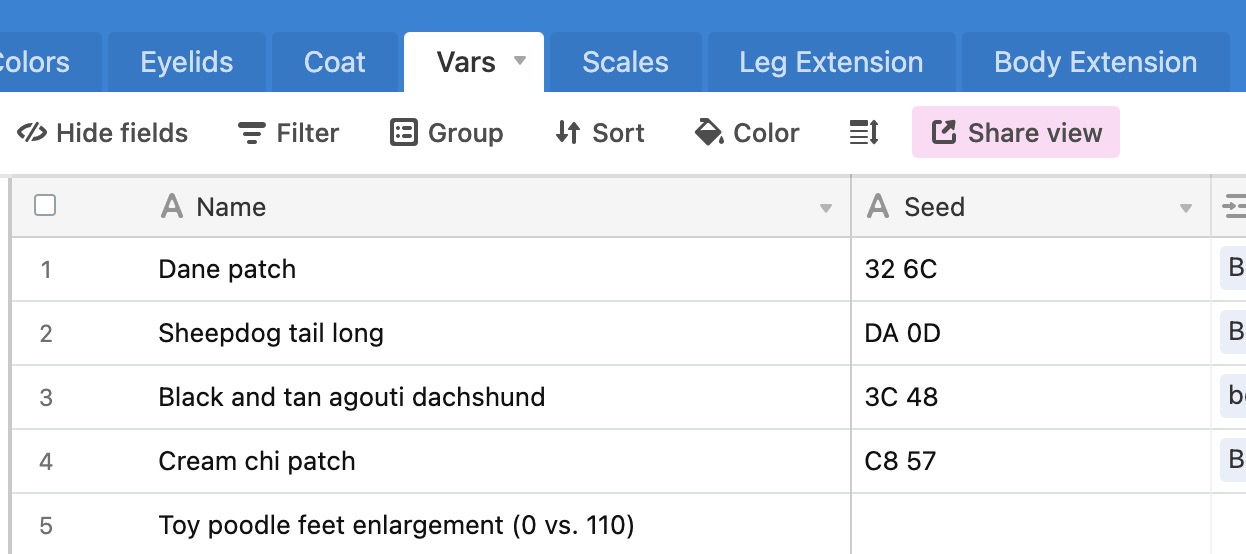Click the Group list icon

click(x=403, y=133)
